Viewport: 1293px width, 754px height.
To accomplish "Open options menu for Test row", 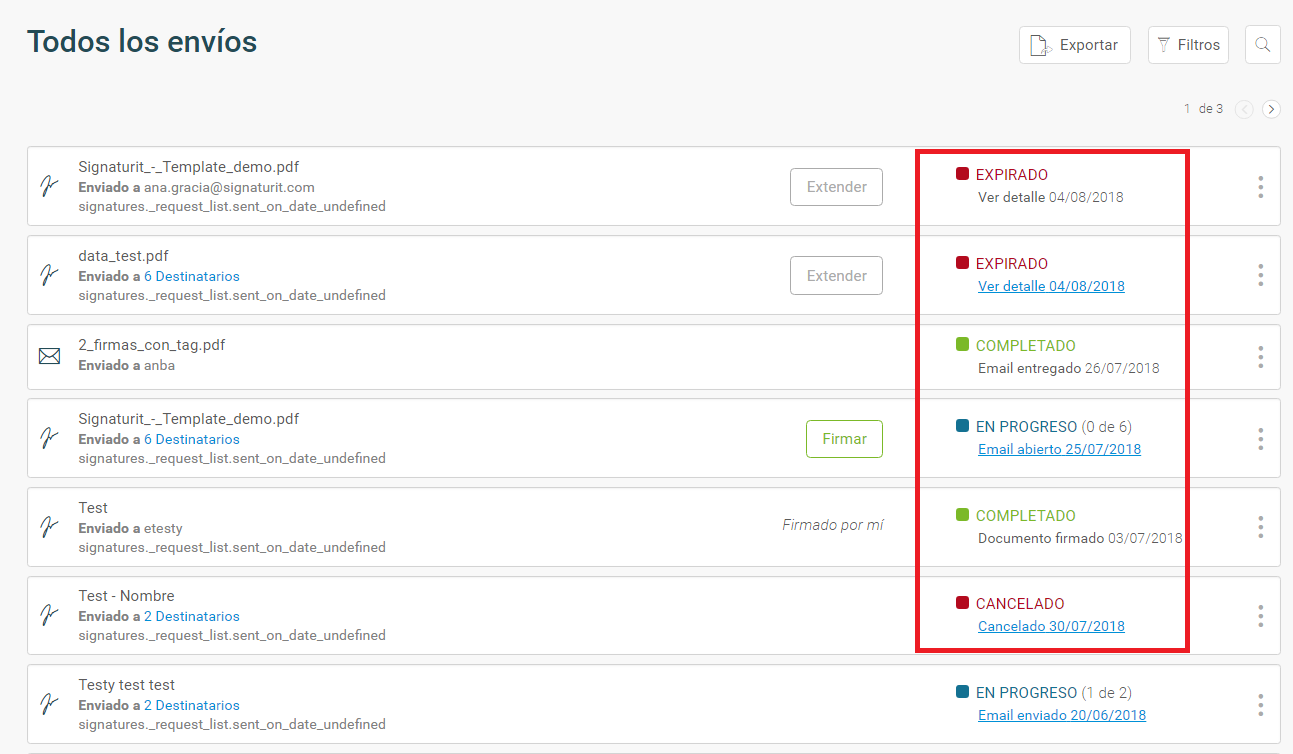I will [x=1260, y=527].
